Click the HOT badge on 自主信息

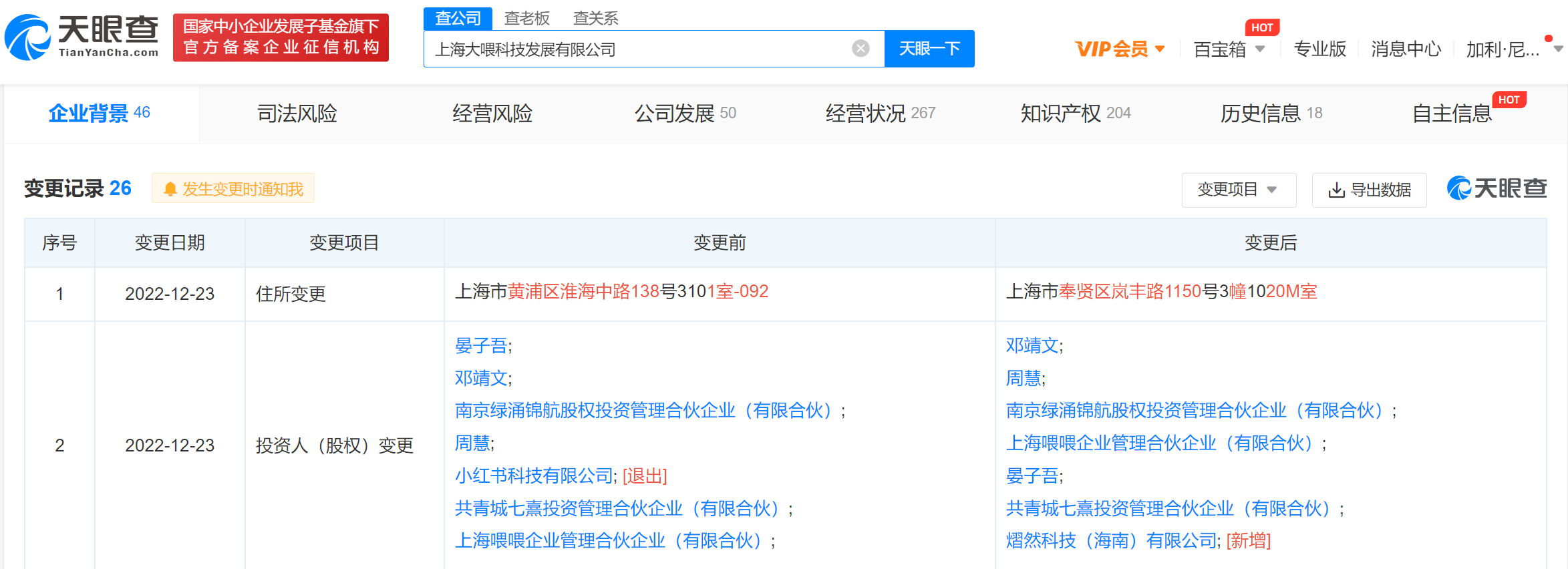pos(1508,100)
